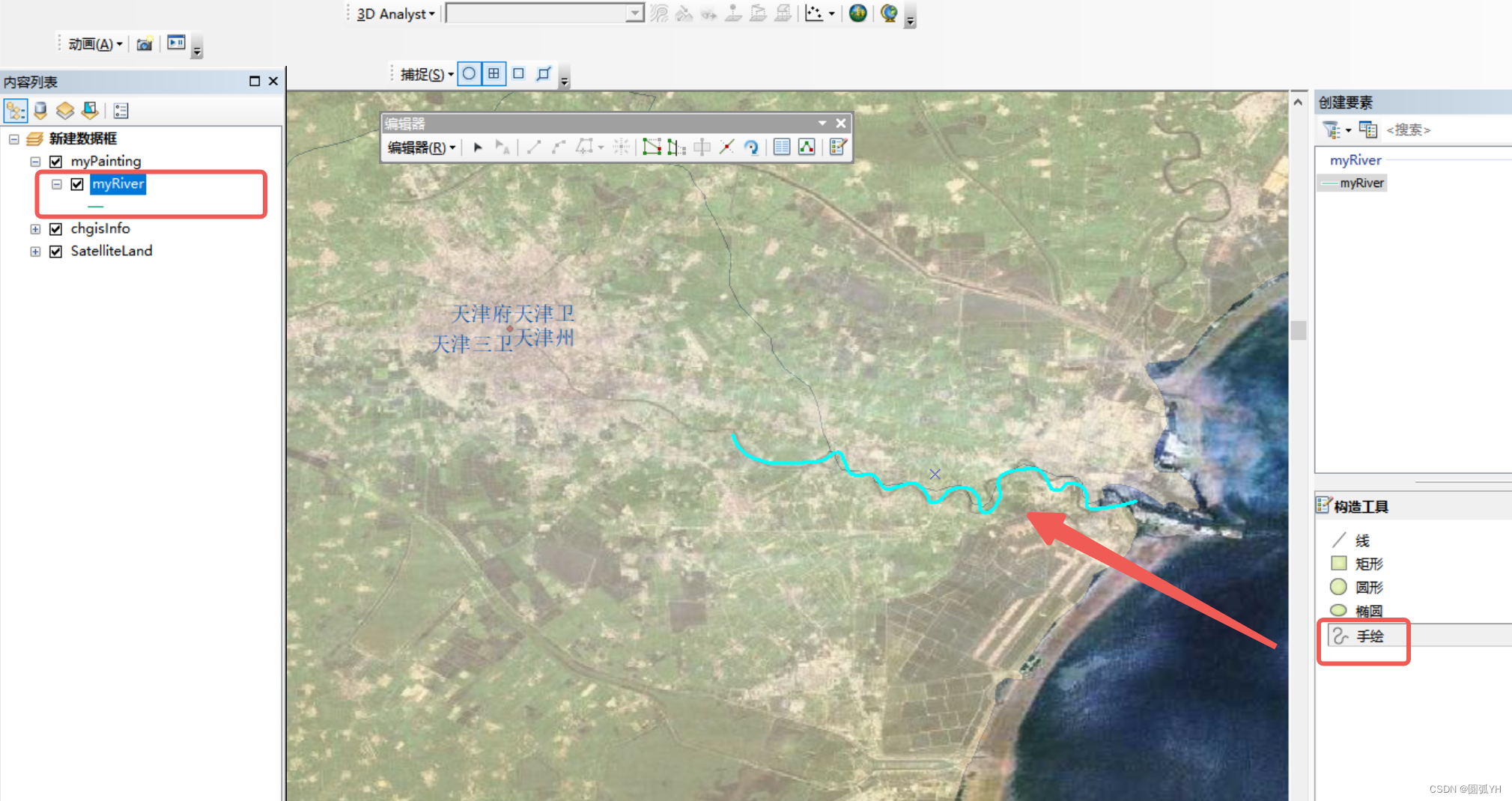The width and height of the screenshot is (1512, 801).
Task: Uncheck the myPainting layer checkbox
Action: tap(55, 161)
